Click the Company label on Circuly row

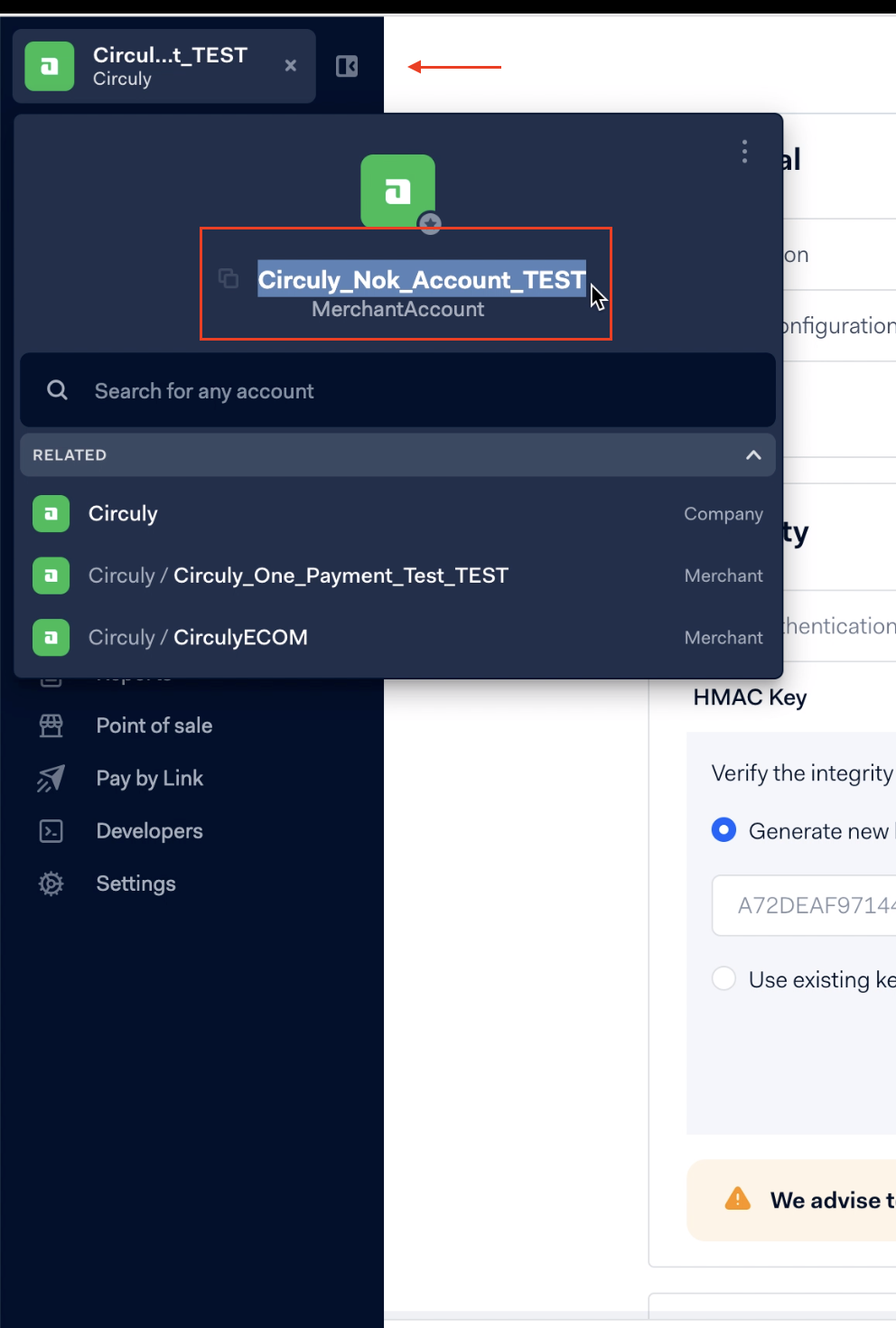click(x=723, y=514)
